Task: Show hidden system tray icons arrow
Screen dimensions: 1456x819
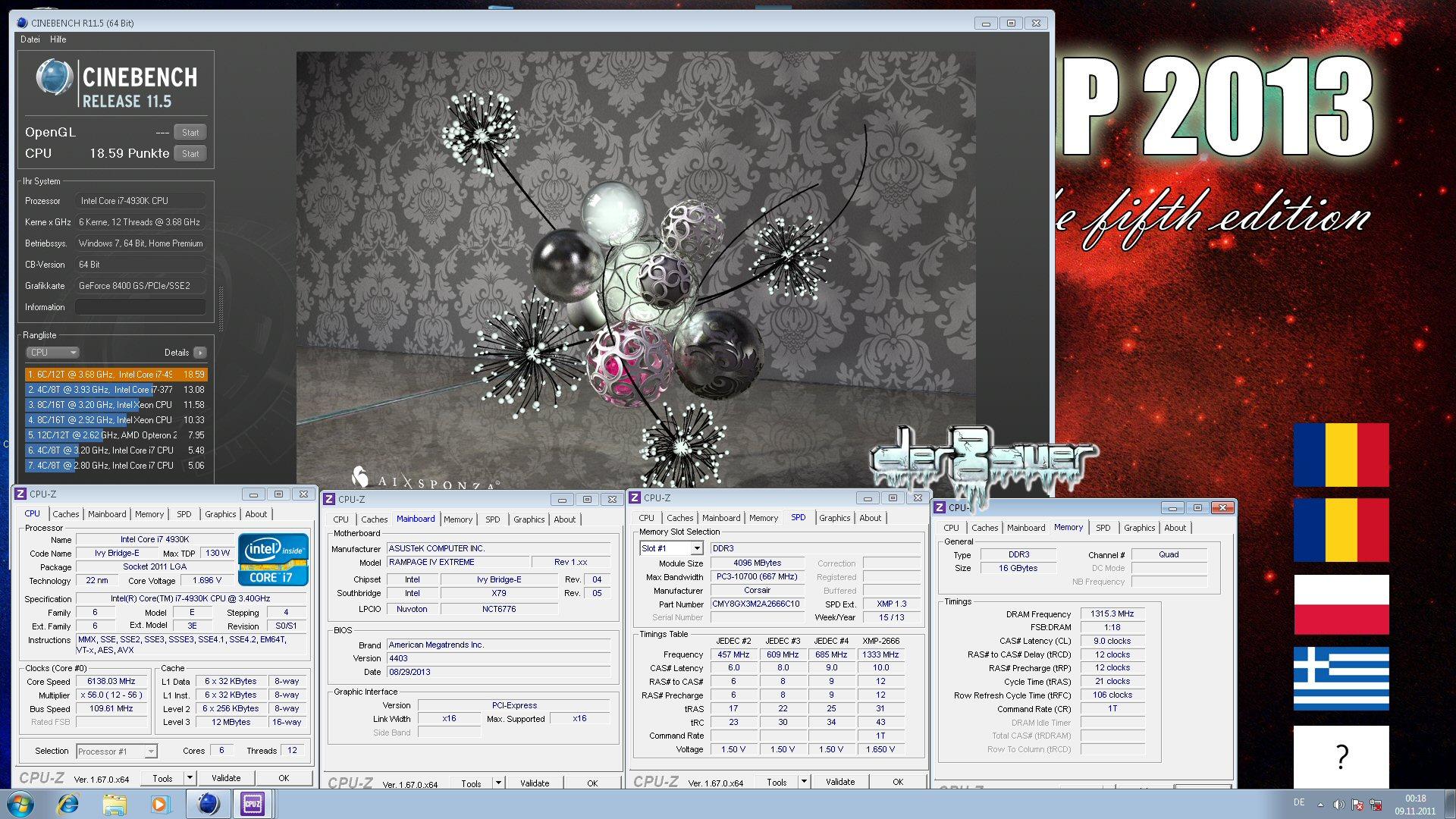Action: (x=1320, y=805)
